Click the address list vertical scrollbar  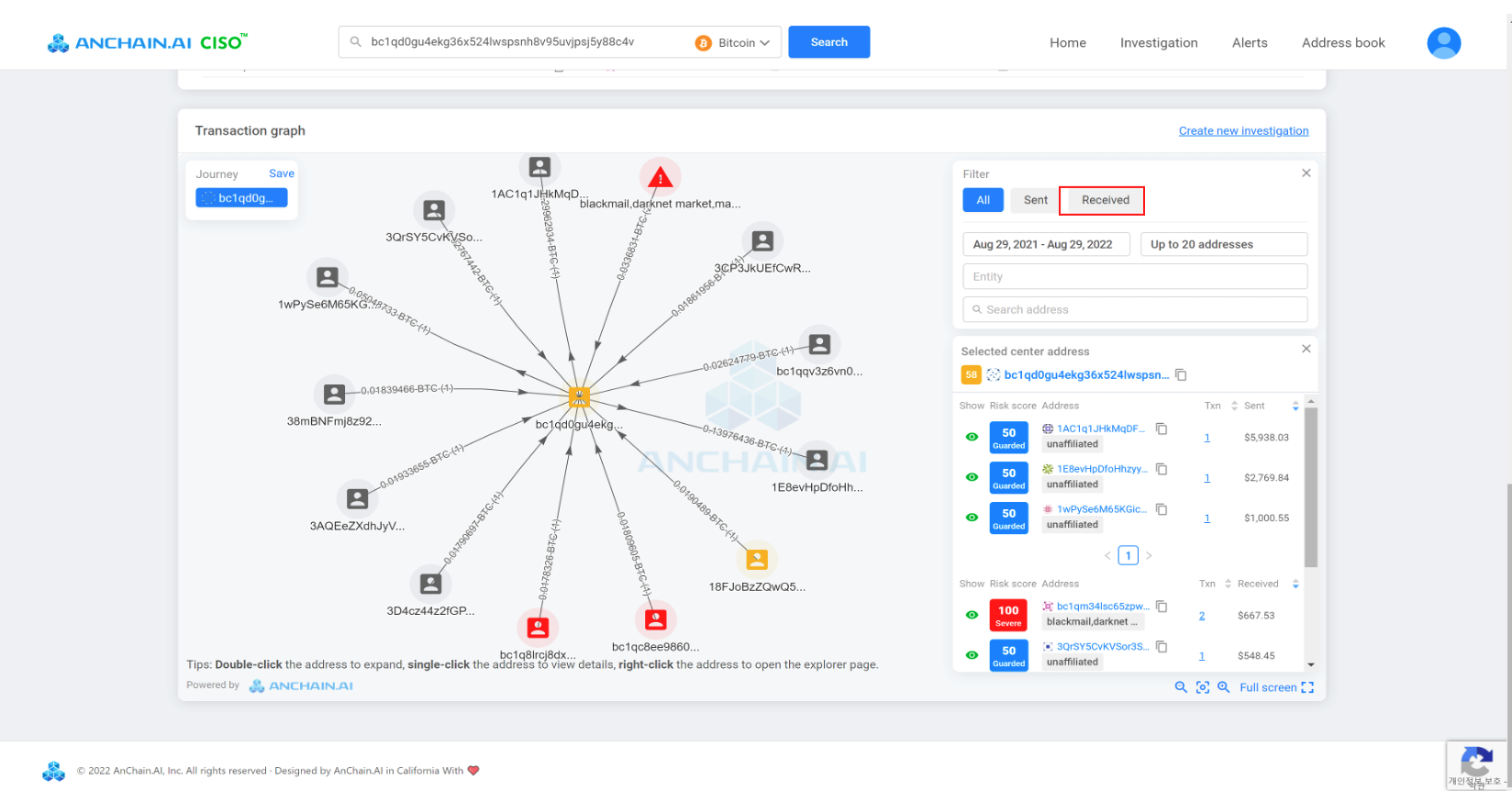(1311, 488)
